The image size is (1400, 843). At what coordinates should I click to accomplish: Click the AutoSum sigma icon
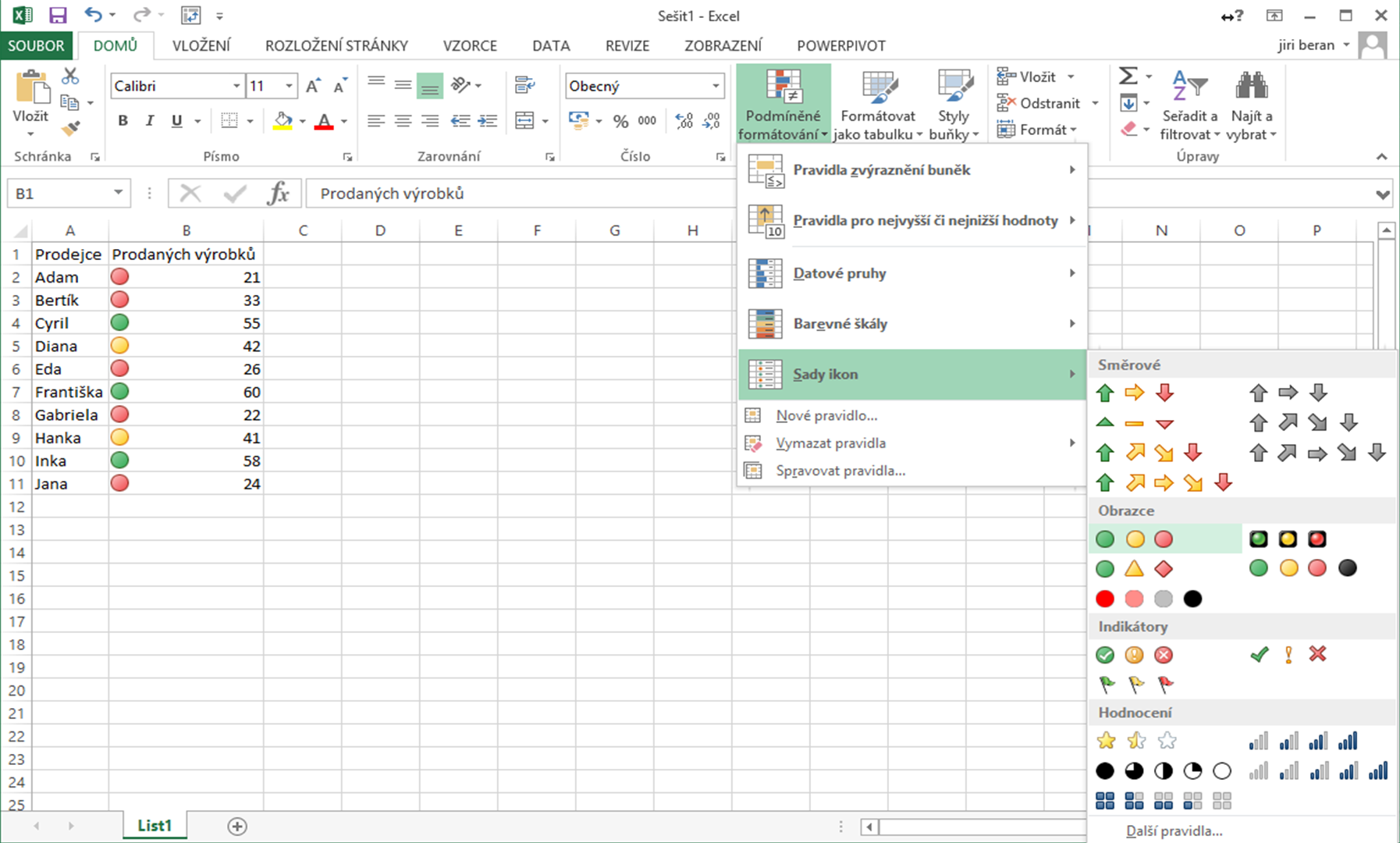coord(1128,76)
